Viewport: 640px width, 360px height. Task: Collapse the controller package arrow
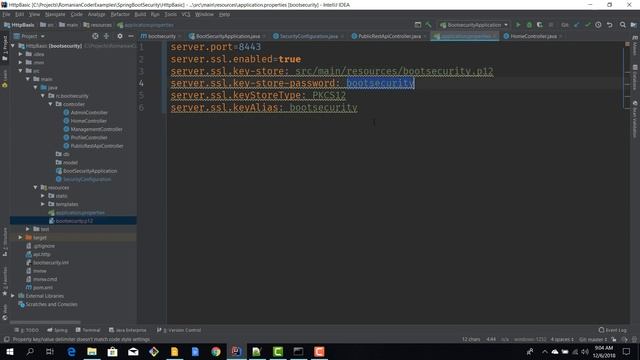(x=51, y=104)
